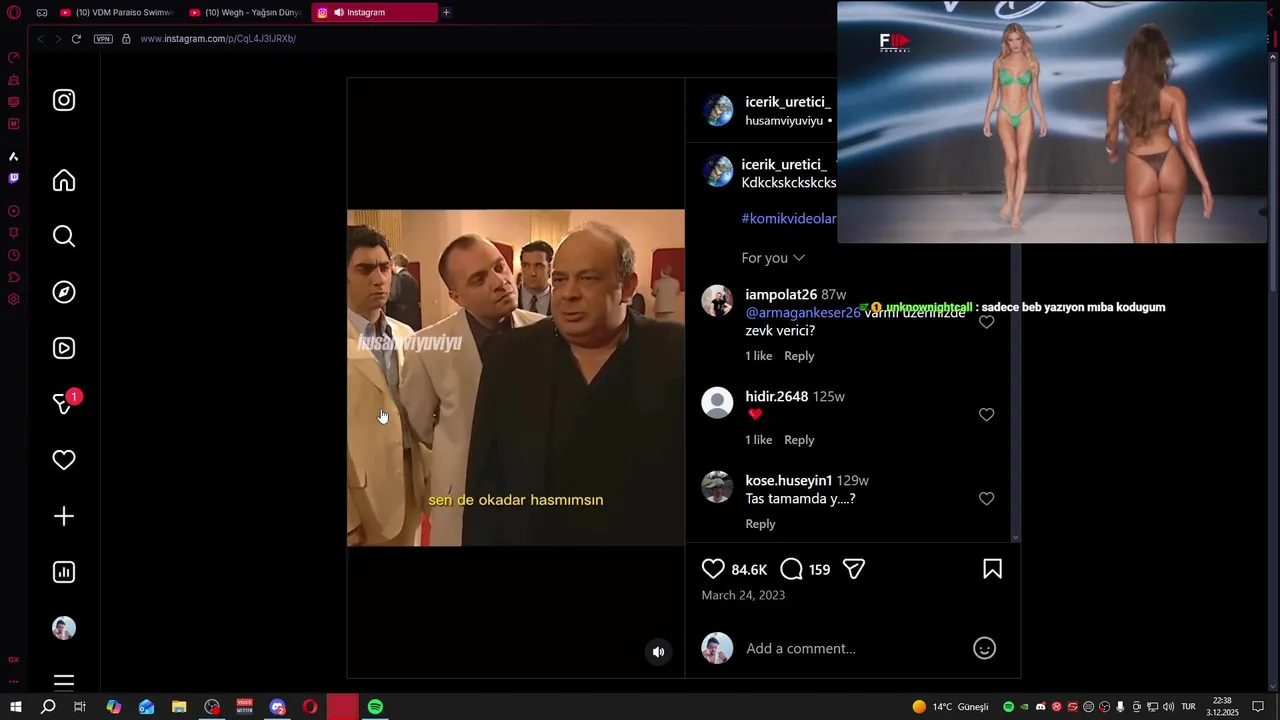Click the Add a comment field
This screenshot has width=1280, height=720.
coord(853,648)
